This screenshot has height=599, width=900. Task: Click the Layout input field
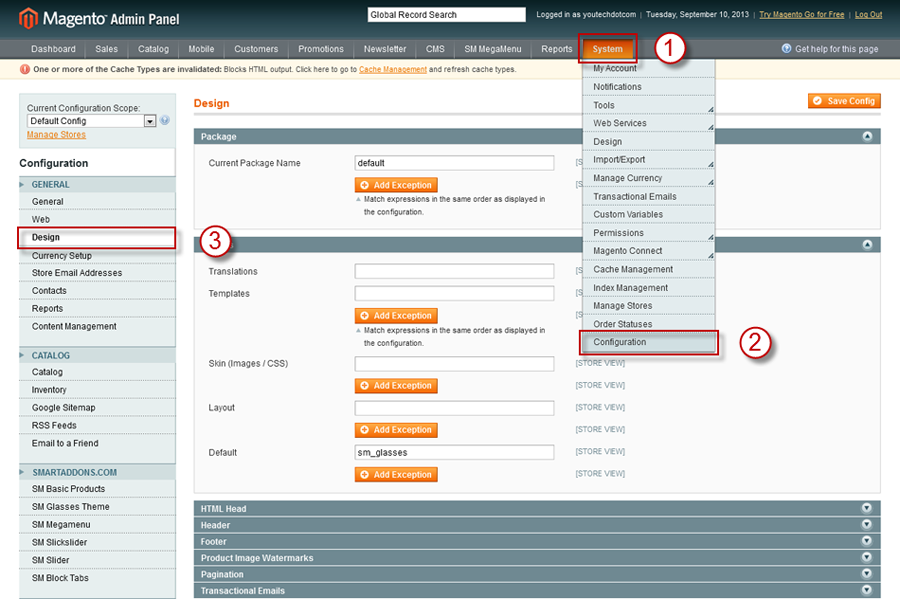click(x=455, y=408)
